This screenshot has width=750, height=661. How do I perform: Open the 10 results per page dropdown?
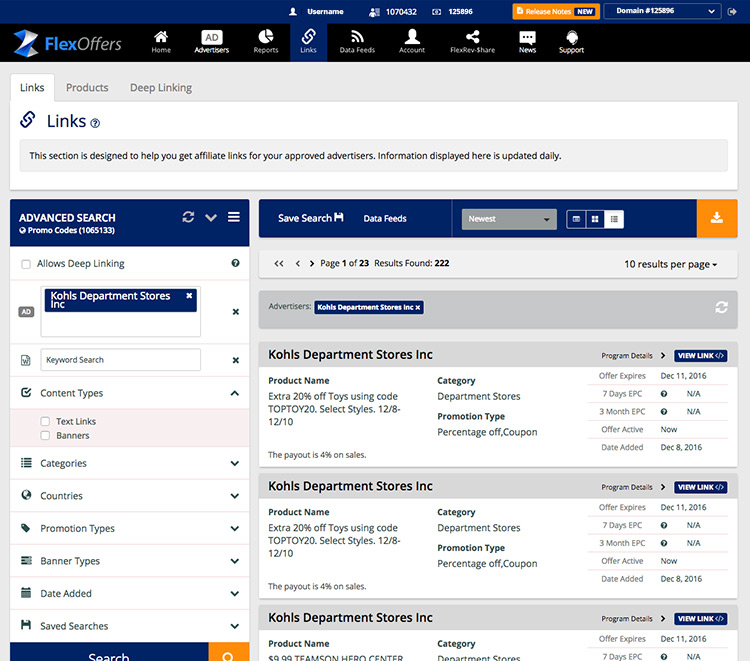point(670,264)
